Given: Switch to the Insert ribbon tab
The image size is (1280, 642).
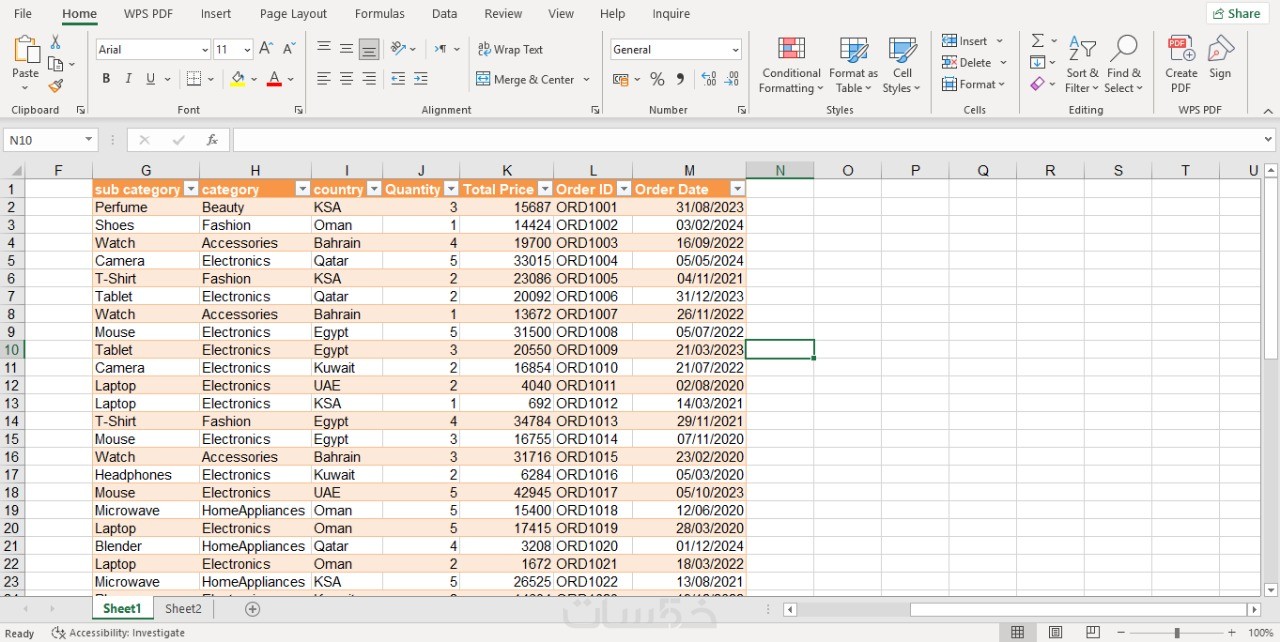Looking at the screenshot, I should coord(216,14).
